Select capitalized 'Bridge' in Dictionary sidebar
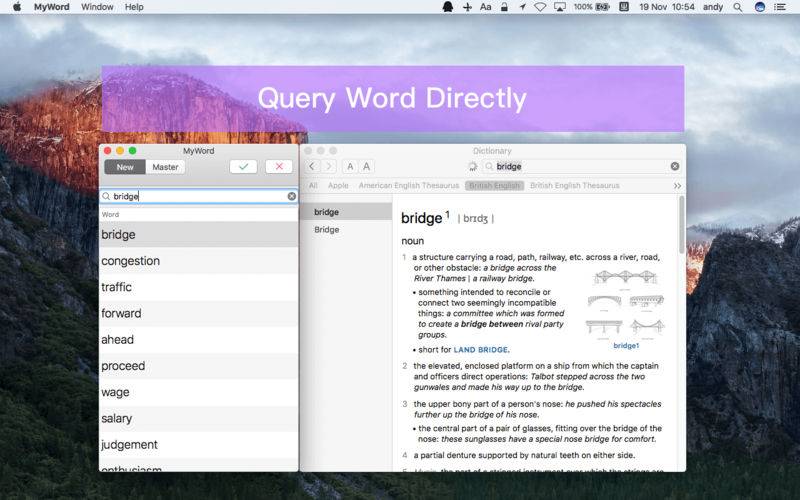The height and width of the screenshot is (500, 800). (346, 230)
